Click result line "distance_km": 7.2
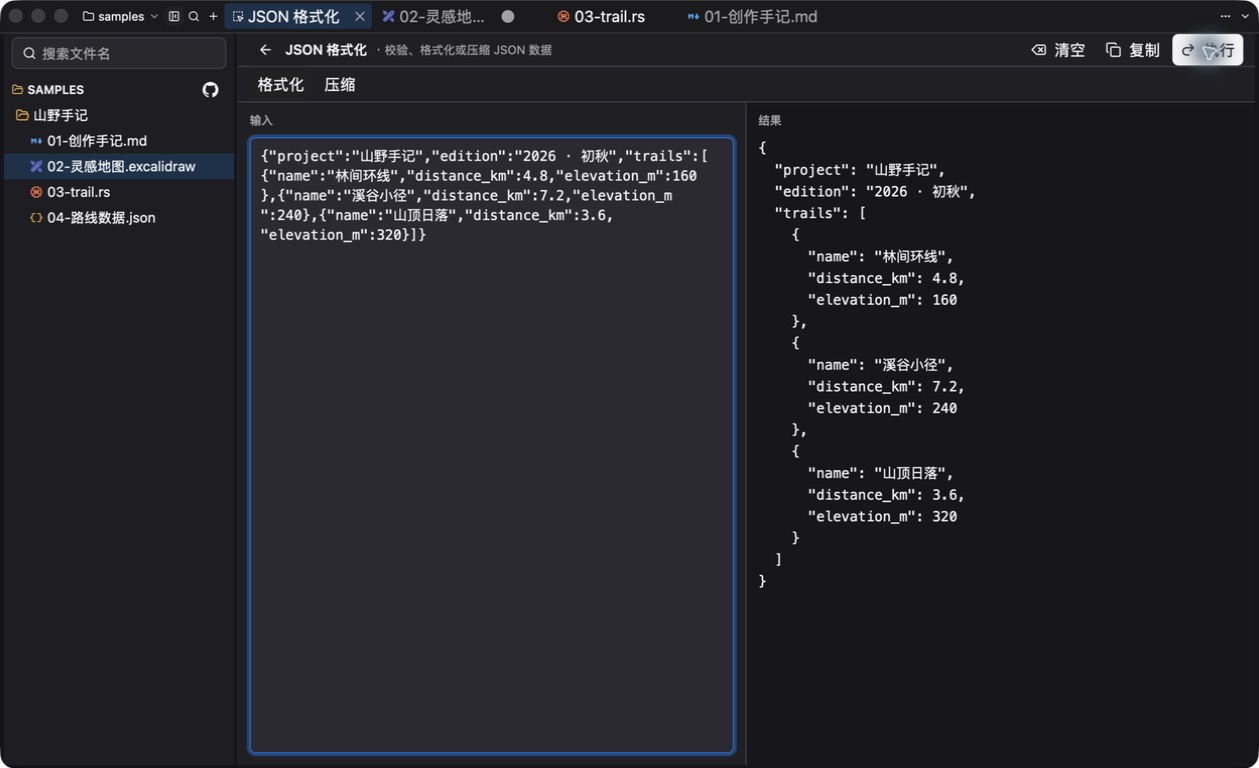 coord(887,387)
